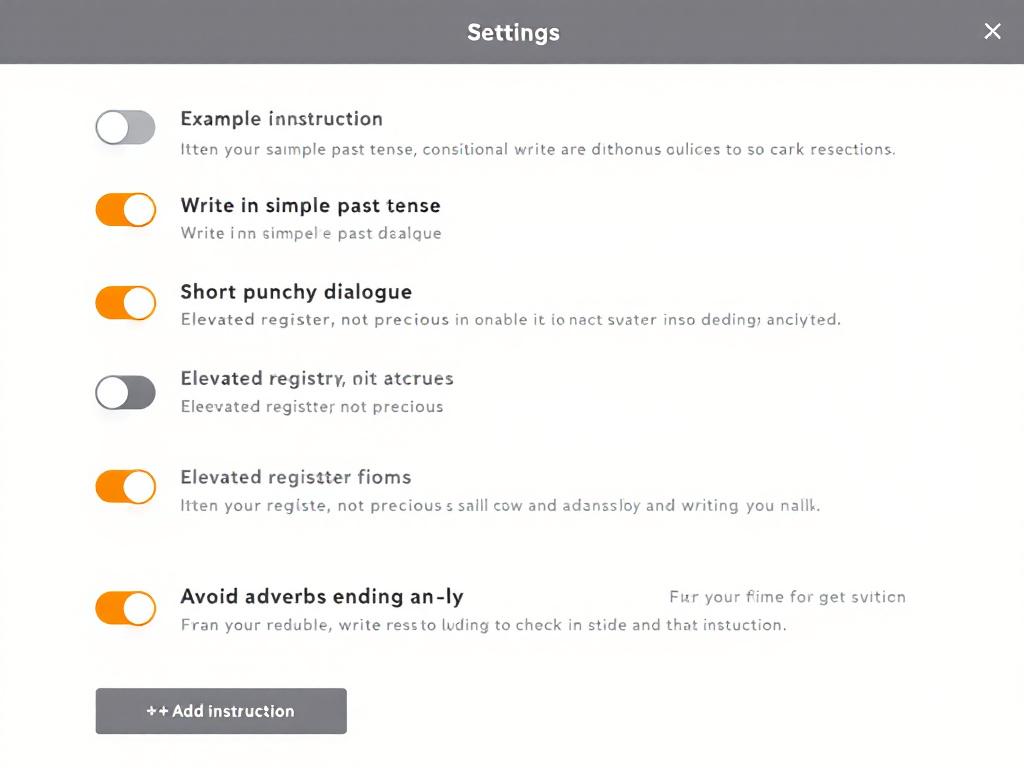The image size is (1024, 768).
Task: Click the Elevated registry, nit atcrues title
Action: [316, 379]
